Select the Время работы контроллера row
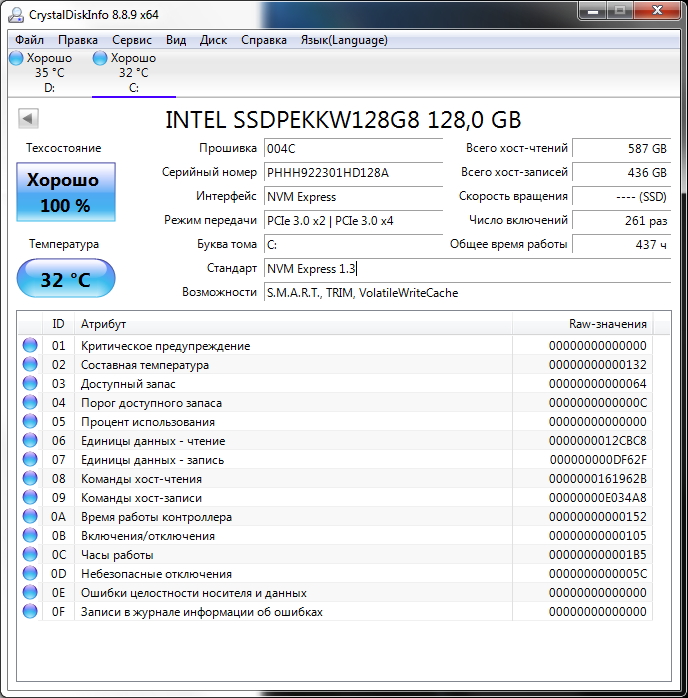688x698 pixels. coord(335,516)
